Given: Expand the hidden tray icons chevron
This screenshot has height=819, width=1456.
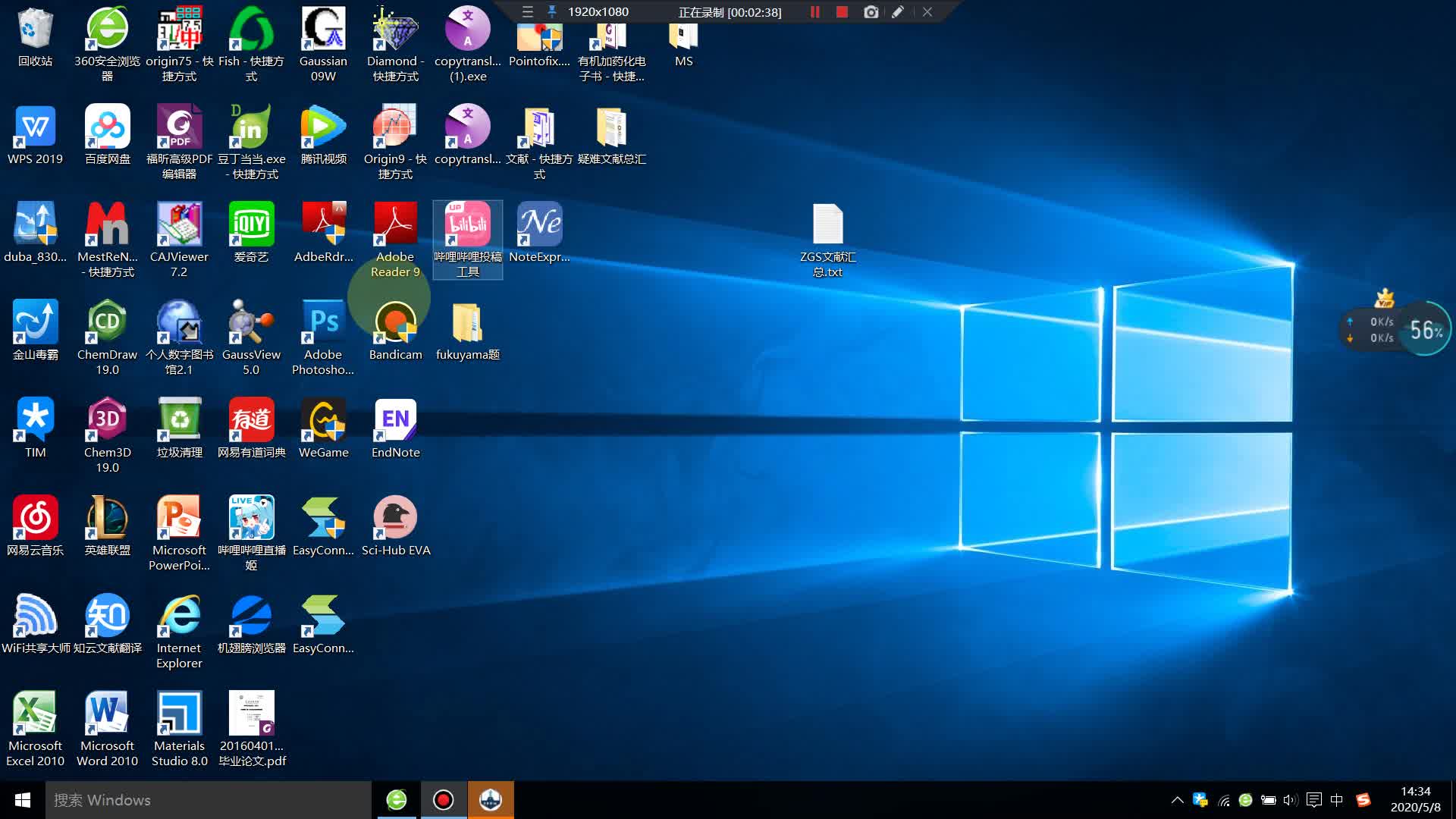Looking at the screenshot, I should click(1177, 800).
